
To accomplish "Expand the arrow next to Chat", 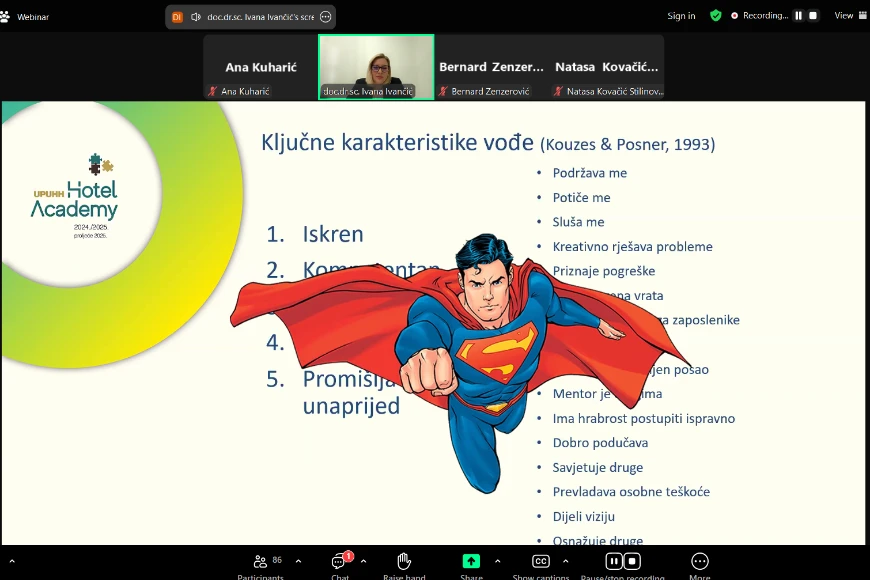I will 363,562.
